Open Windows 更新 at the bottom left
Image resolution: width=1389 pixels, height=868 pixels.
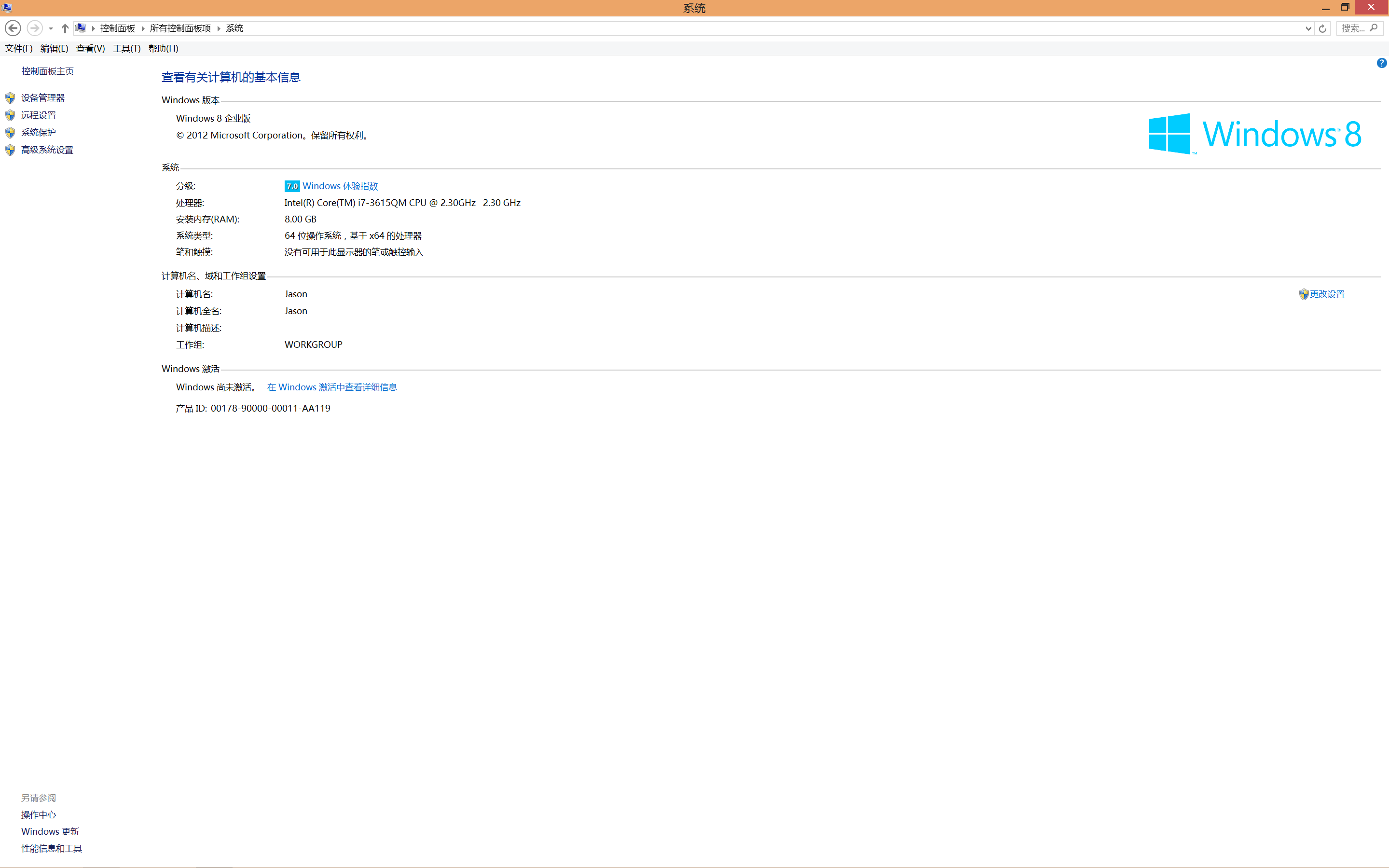pyautogui.click(x=49, y=831)
